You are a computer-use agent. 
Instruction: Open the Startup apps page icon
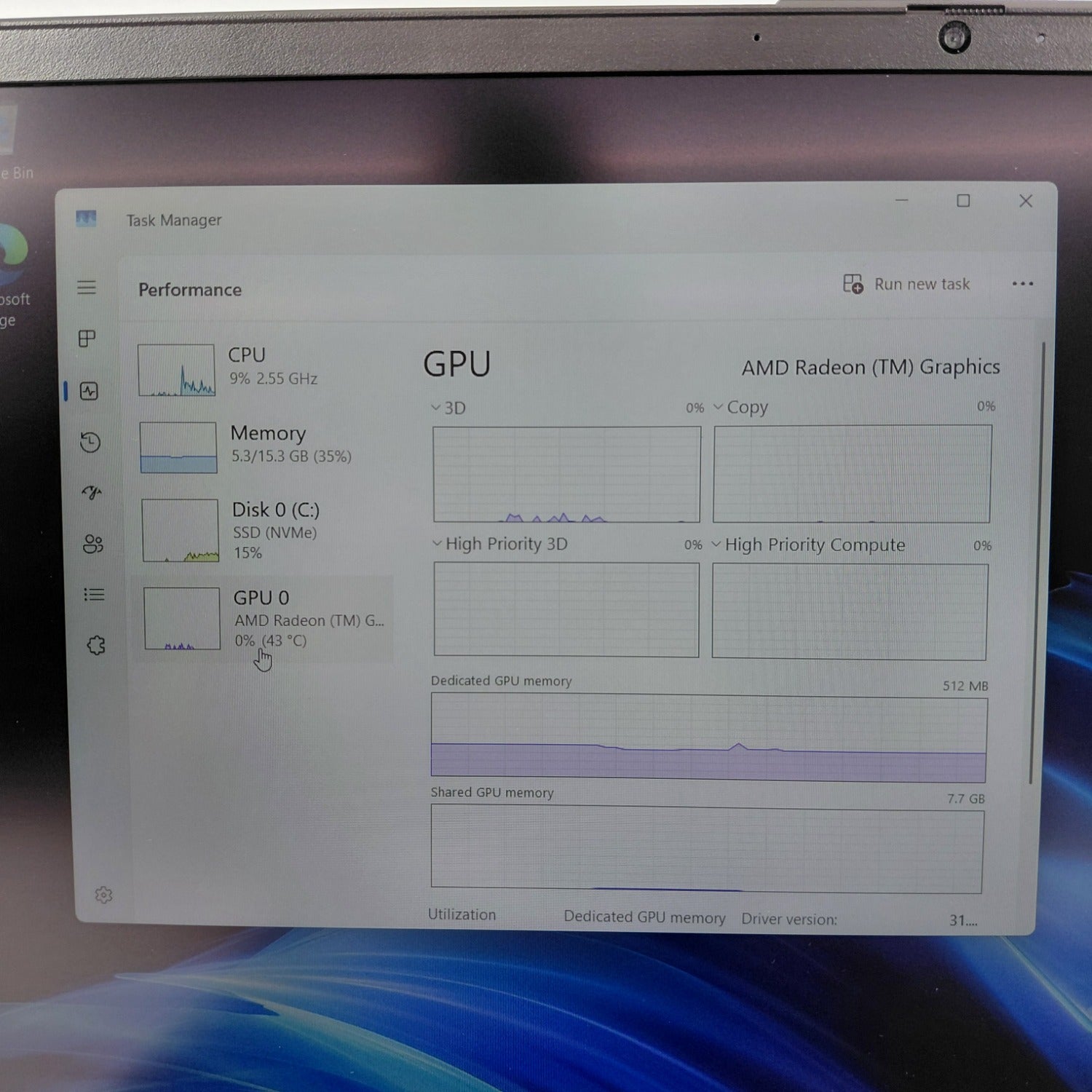pos(92,493)
